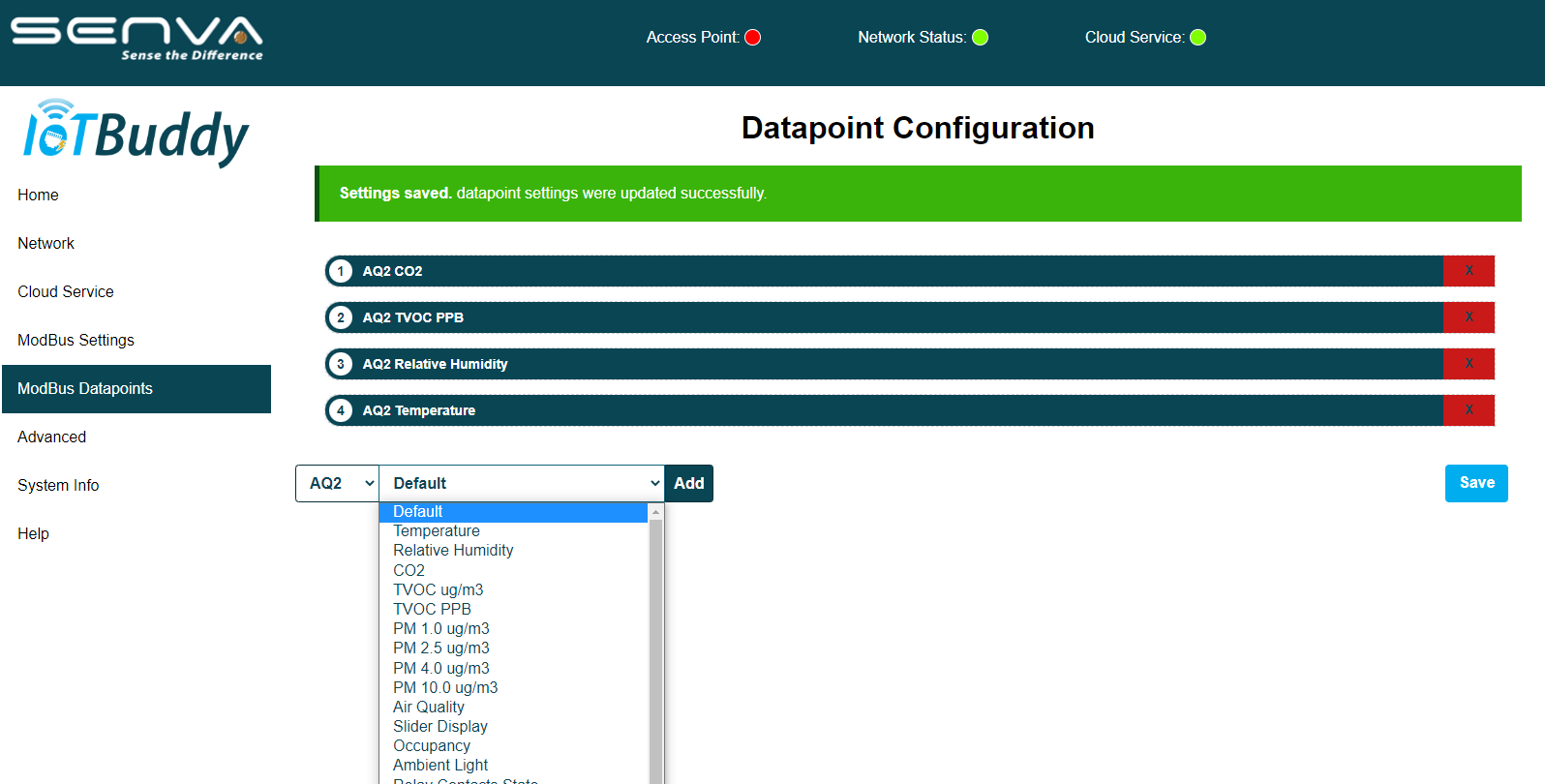Open the ModBus Settings page
The width and height of the screenshot is (1545, 784).
pos(76,341)
